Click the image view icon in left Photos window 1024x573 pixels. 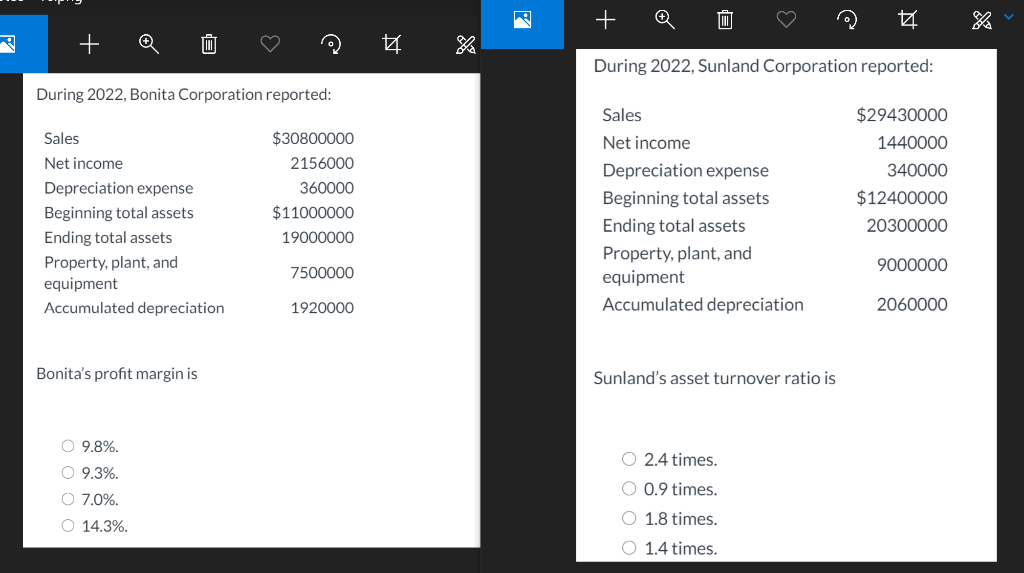[x=8, y=44]
